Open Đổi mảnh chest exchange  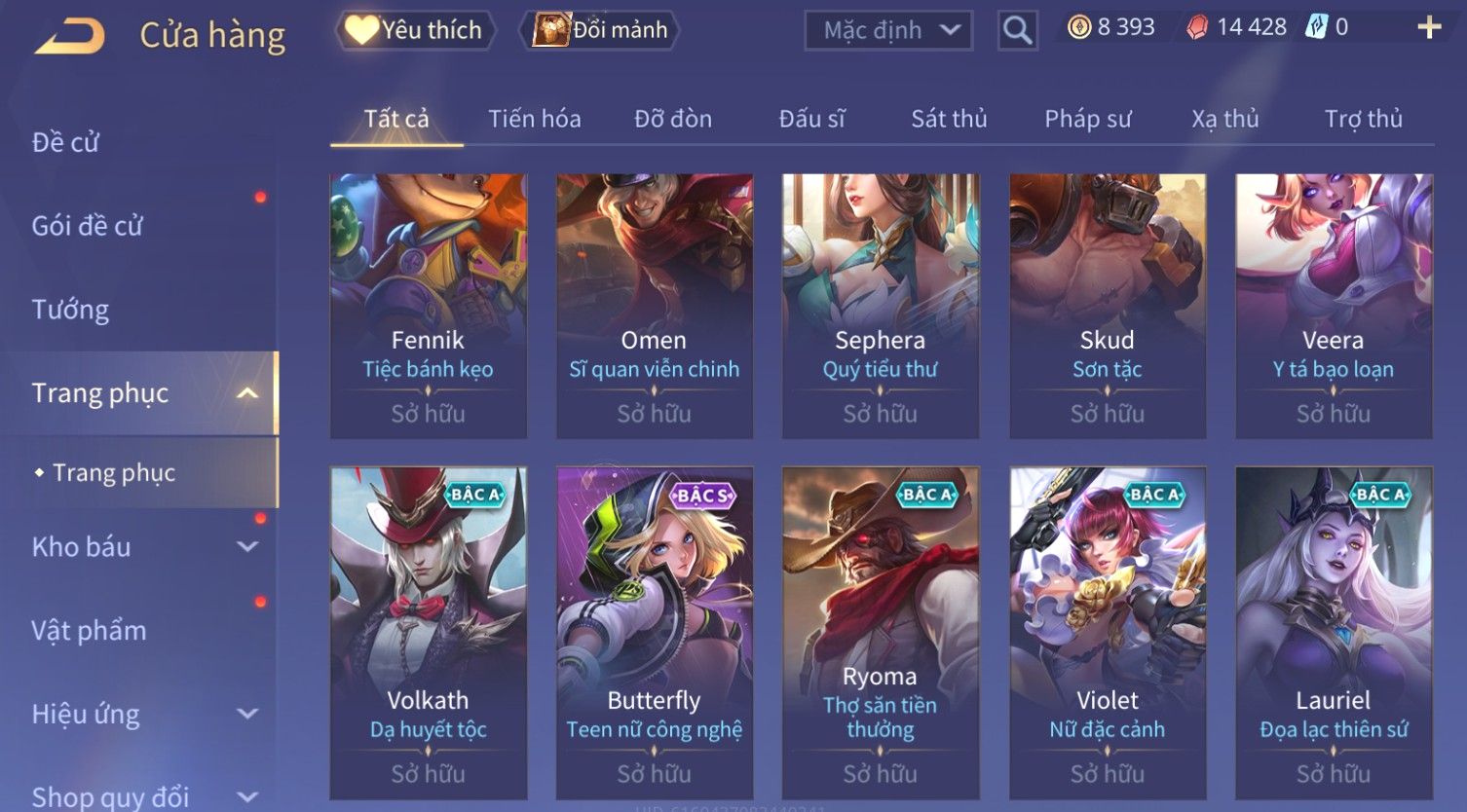point(599,30)
